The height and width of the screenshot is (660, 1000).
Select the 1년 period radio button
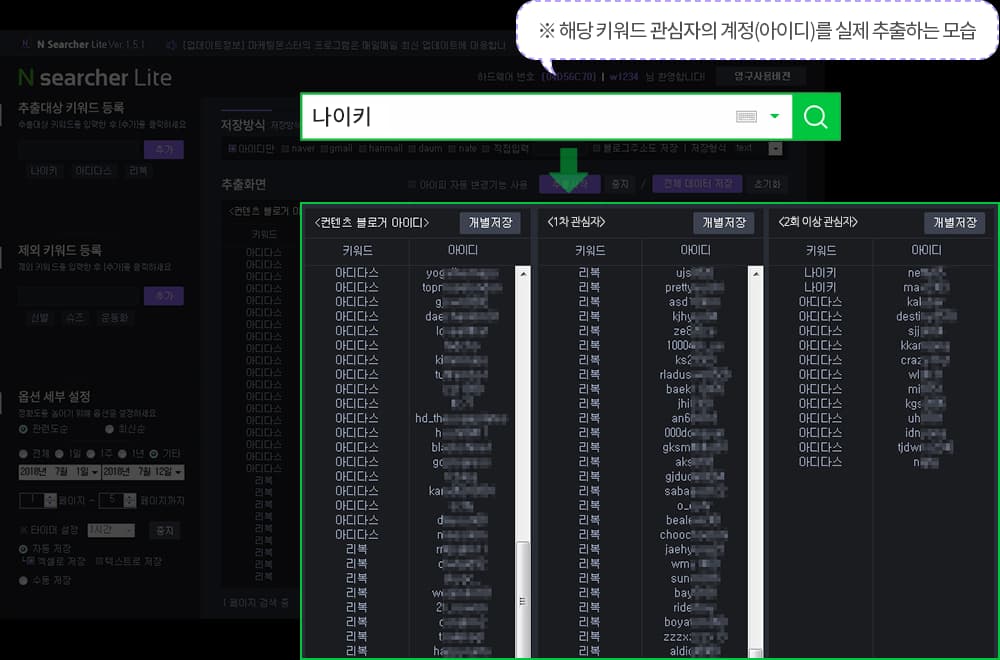coord(122,454)
